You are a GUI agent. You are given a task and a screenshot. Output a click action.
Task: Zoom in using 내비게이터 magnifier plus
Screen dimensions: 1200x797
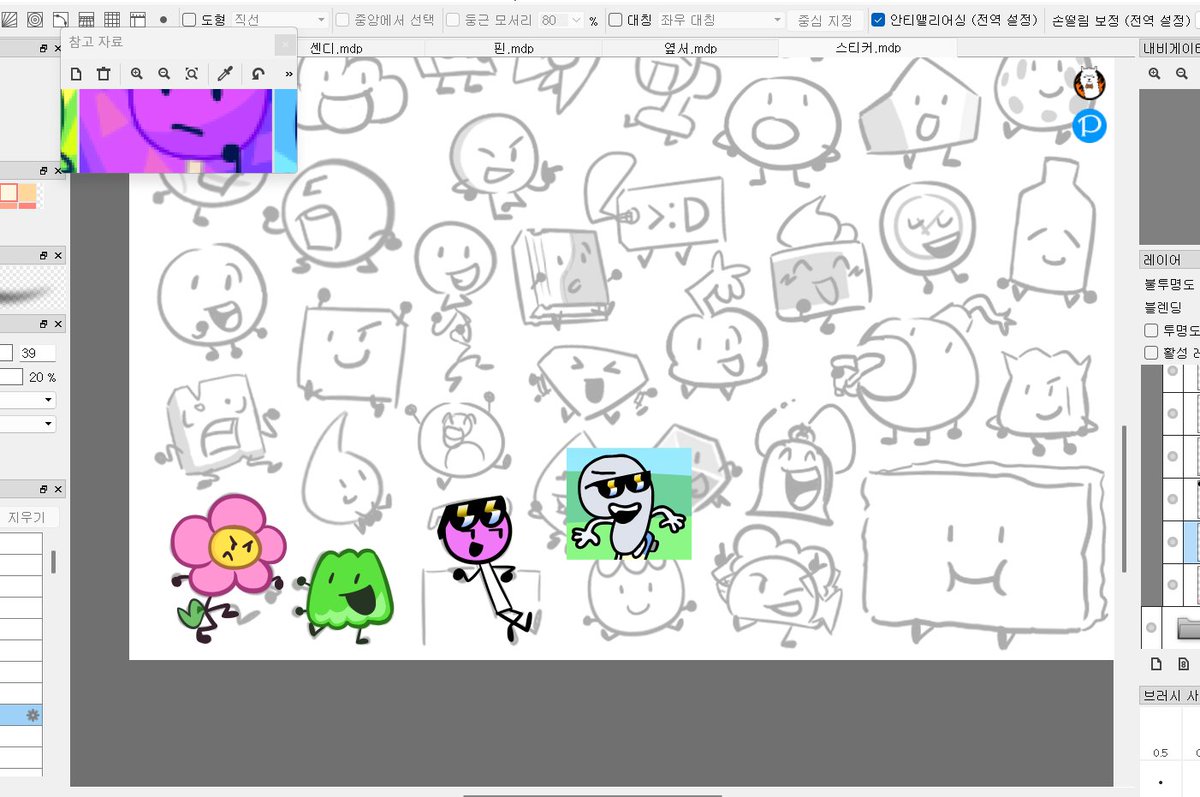click(x=1155, y=73)
